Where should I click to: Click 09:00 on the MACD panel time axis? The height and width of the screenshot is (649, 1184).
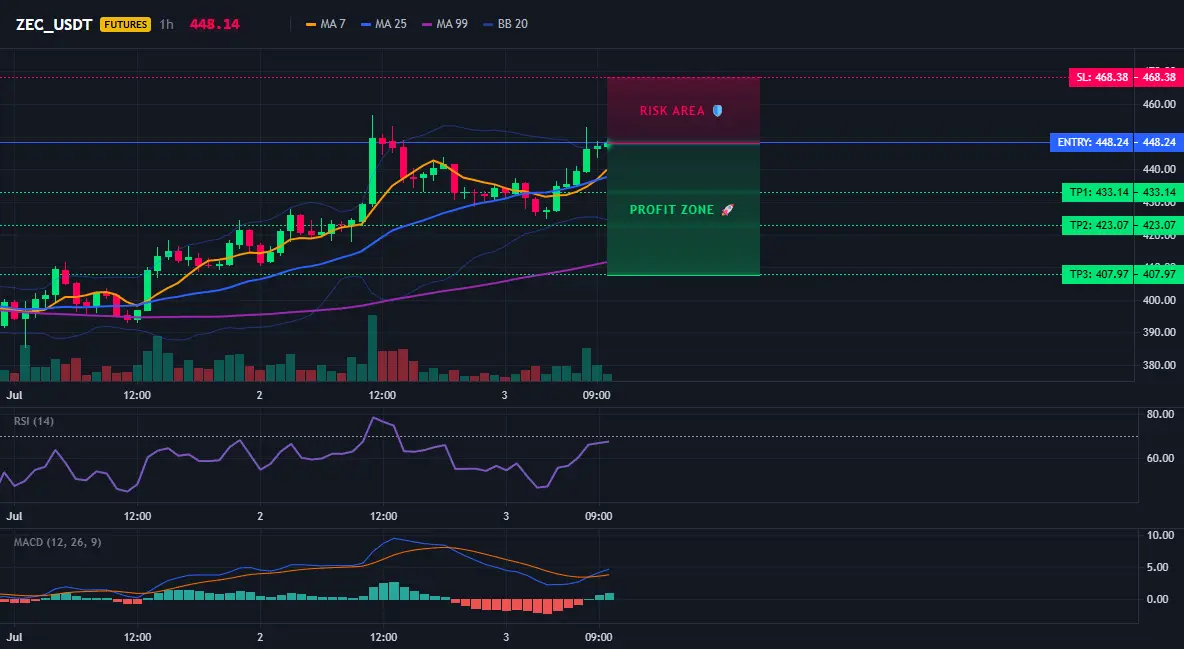pos(598,637)
